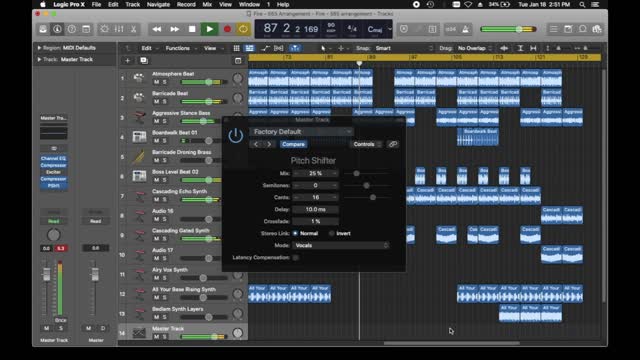Open the Loop Browser icon

[583, 29]
